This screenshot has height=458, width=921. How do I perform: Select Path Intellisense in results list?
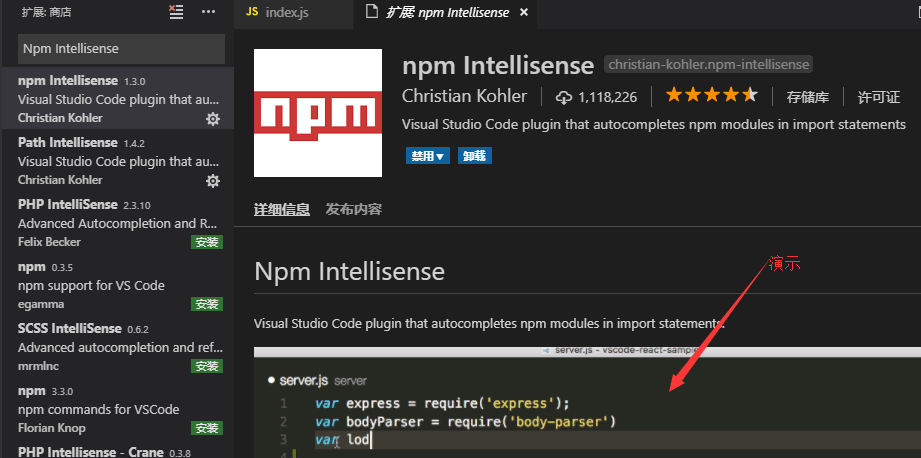click(x=117, y=160)
